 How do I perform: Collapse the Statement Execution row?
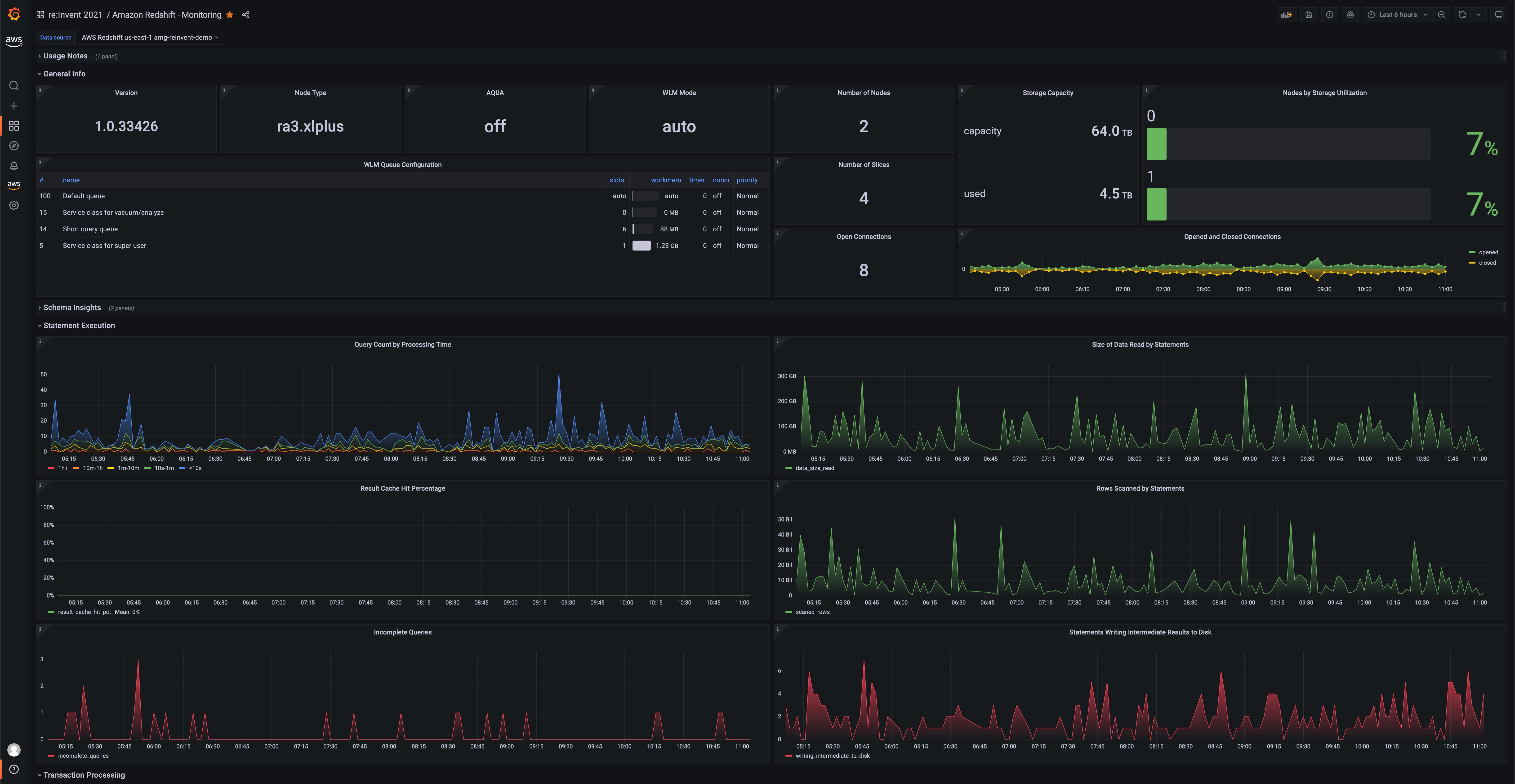(x=79, y=326)
